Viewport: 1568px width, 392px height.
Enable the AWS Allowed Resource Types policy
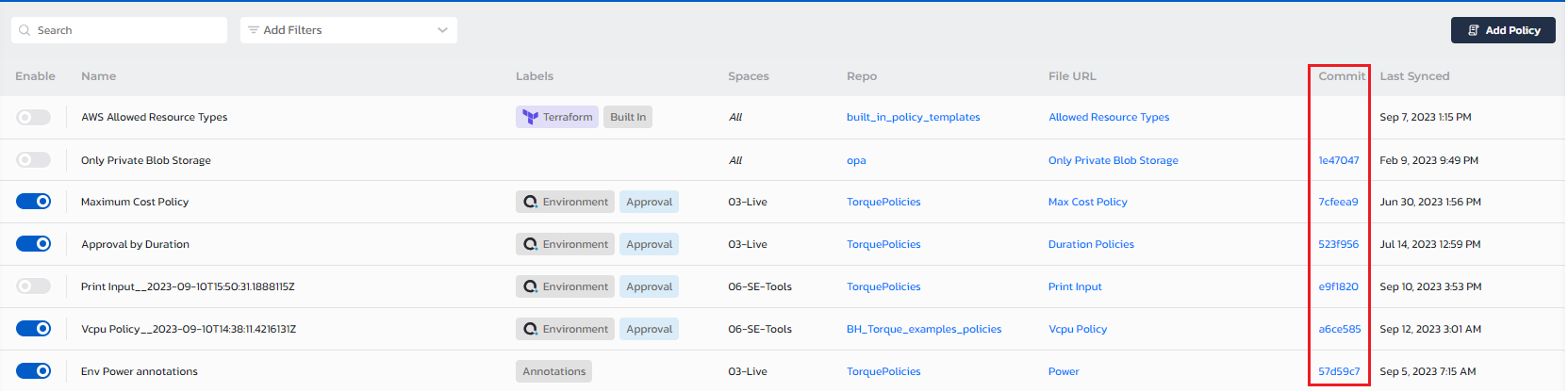click(34, 117)
